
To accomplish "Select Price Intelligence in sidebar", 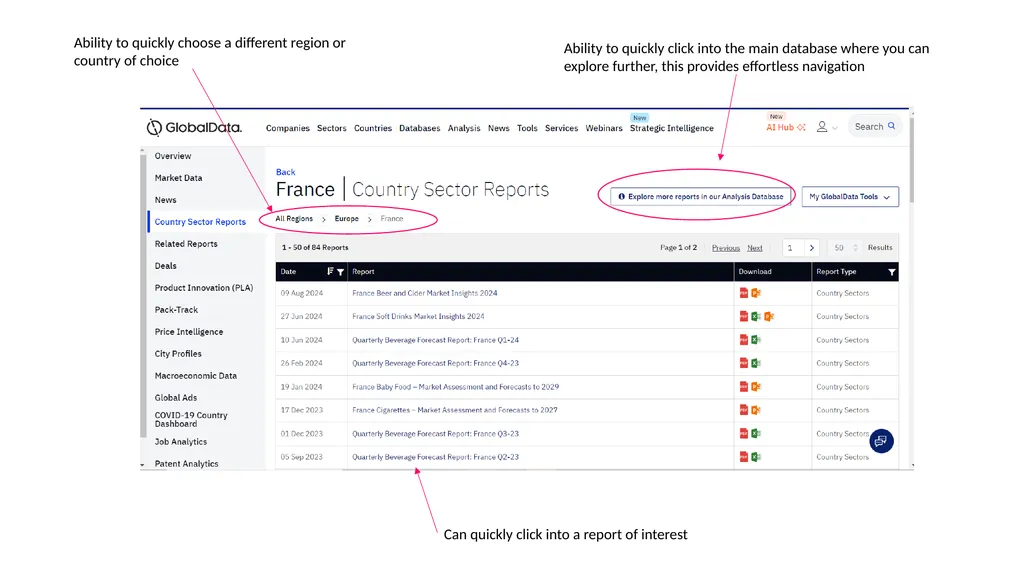I will point(189,332).
